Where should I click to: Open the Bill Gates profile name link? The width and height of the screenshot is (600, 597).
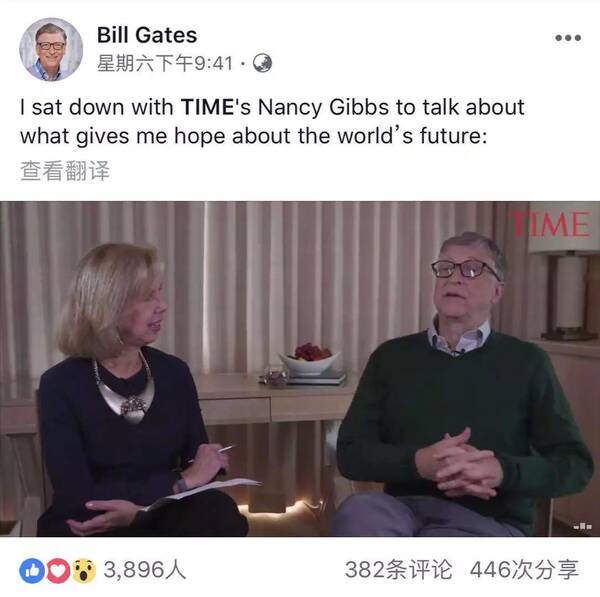(x=147, y=35)
